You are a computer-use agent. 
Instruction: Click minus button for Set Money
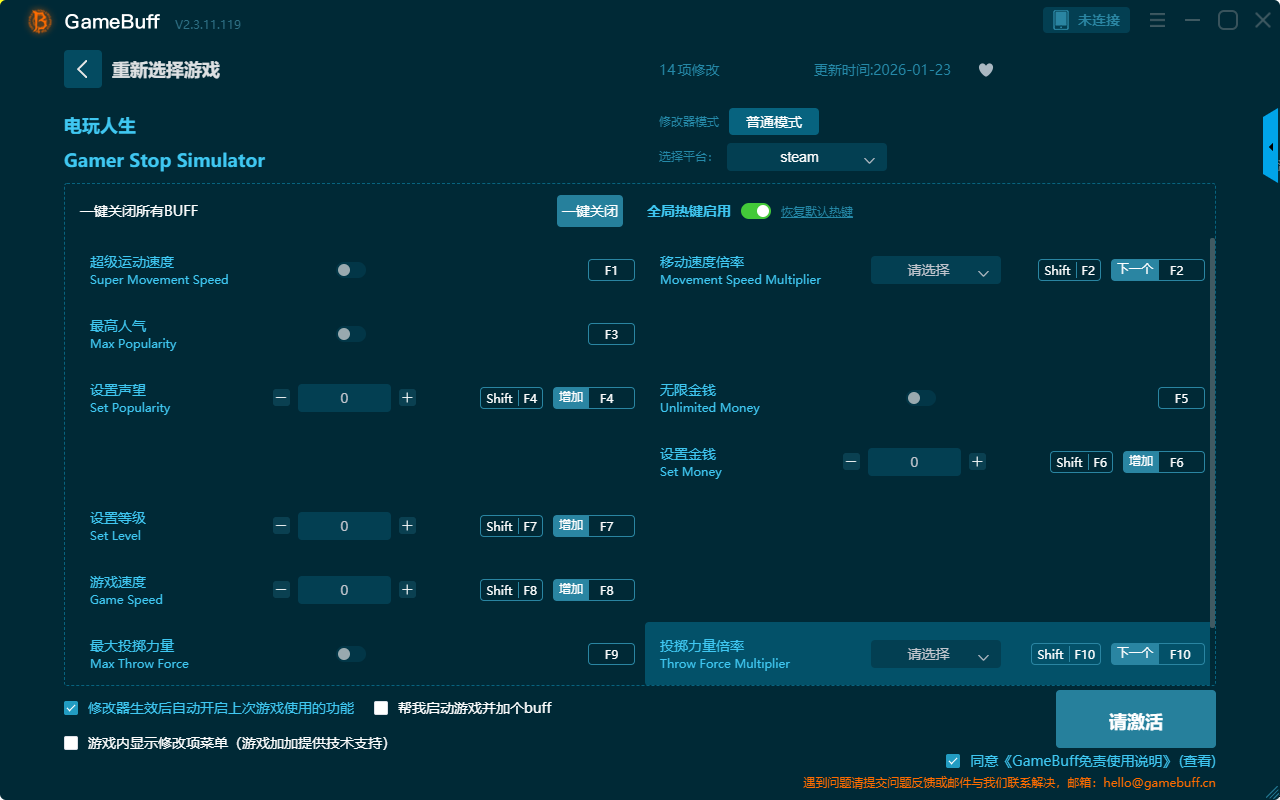click(x=851, y=462)
